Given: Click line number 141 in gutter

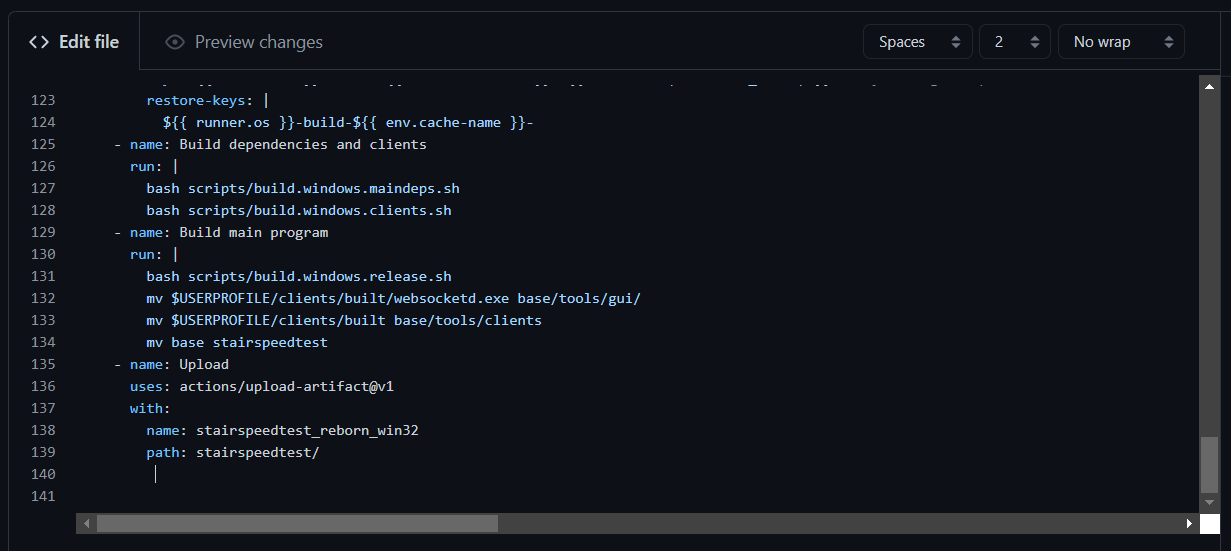Looking at the screenshot, I should (43, 497).
